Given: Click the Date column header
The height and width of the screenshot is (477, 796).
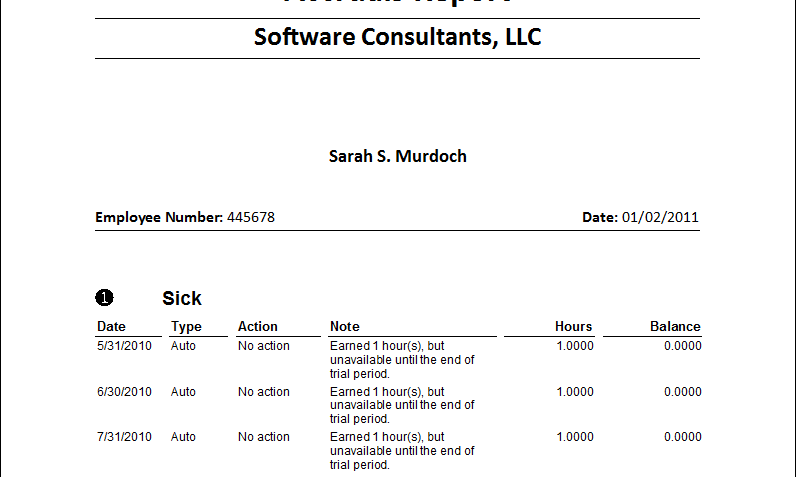Looking at the screenshot, I should [x=111, y=326].
